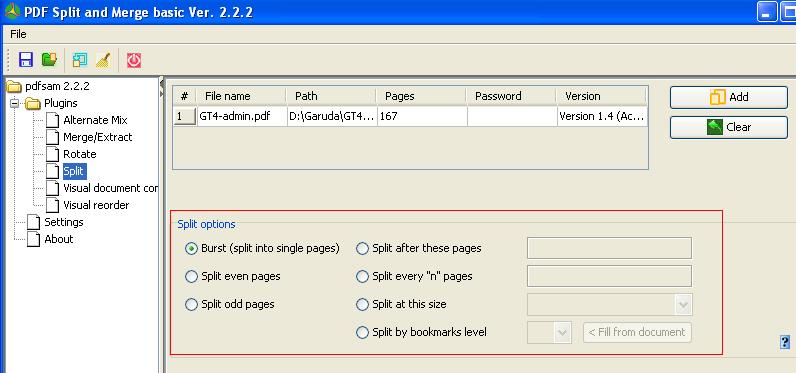
Task: Click the PDF Split and Merge title icon
Action: pos(12,11)
